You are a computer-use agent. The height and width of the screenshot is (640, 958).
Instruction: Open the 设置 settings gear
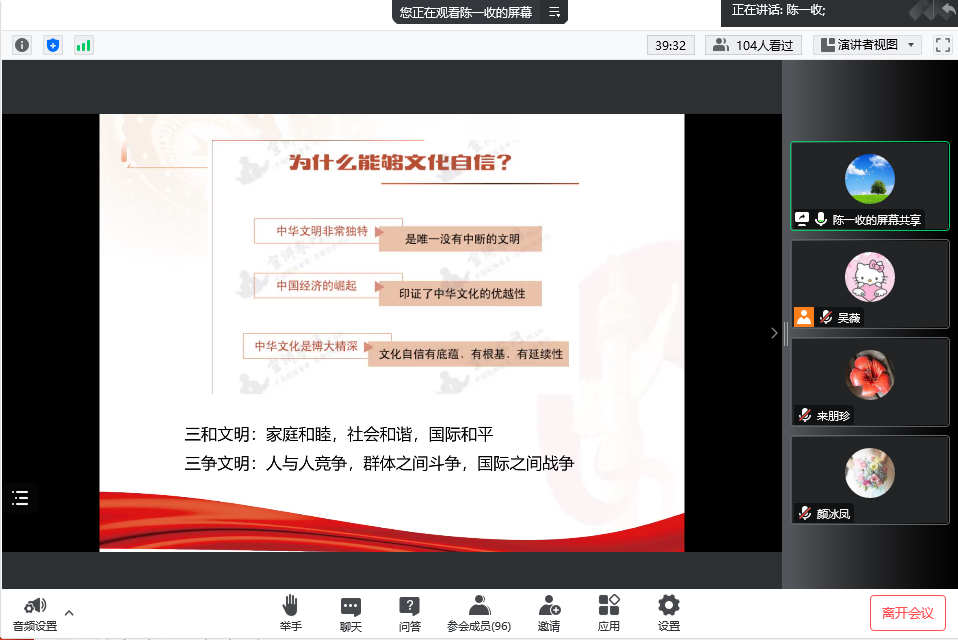click(x=669, y=612)
